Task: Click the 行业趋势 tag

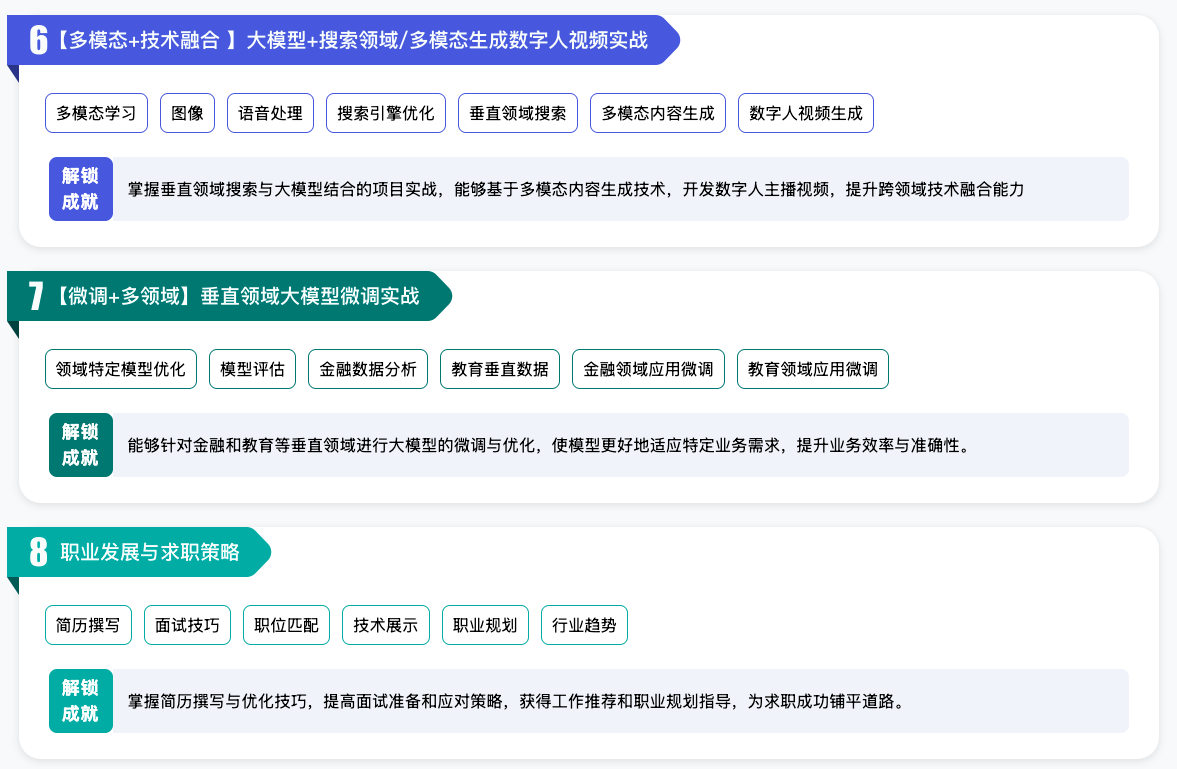Action: 584,625
